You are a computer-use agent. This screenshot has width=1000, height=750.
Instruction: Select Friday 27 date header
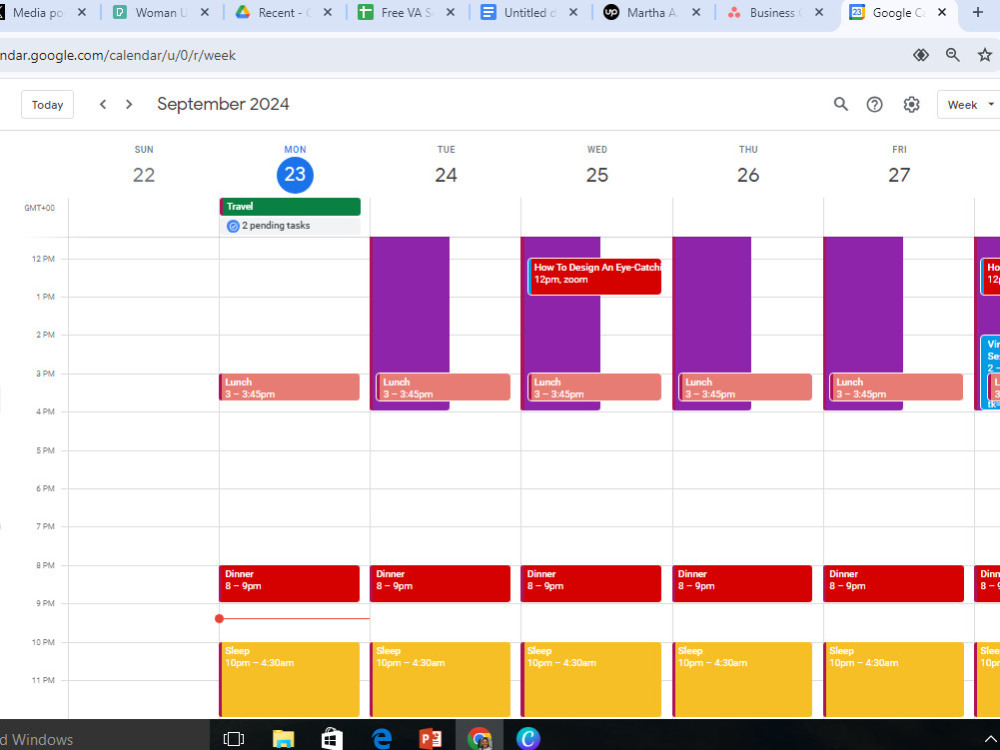pos(899,175)
